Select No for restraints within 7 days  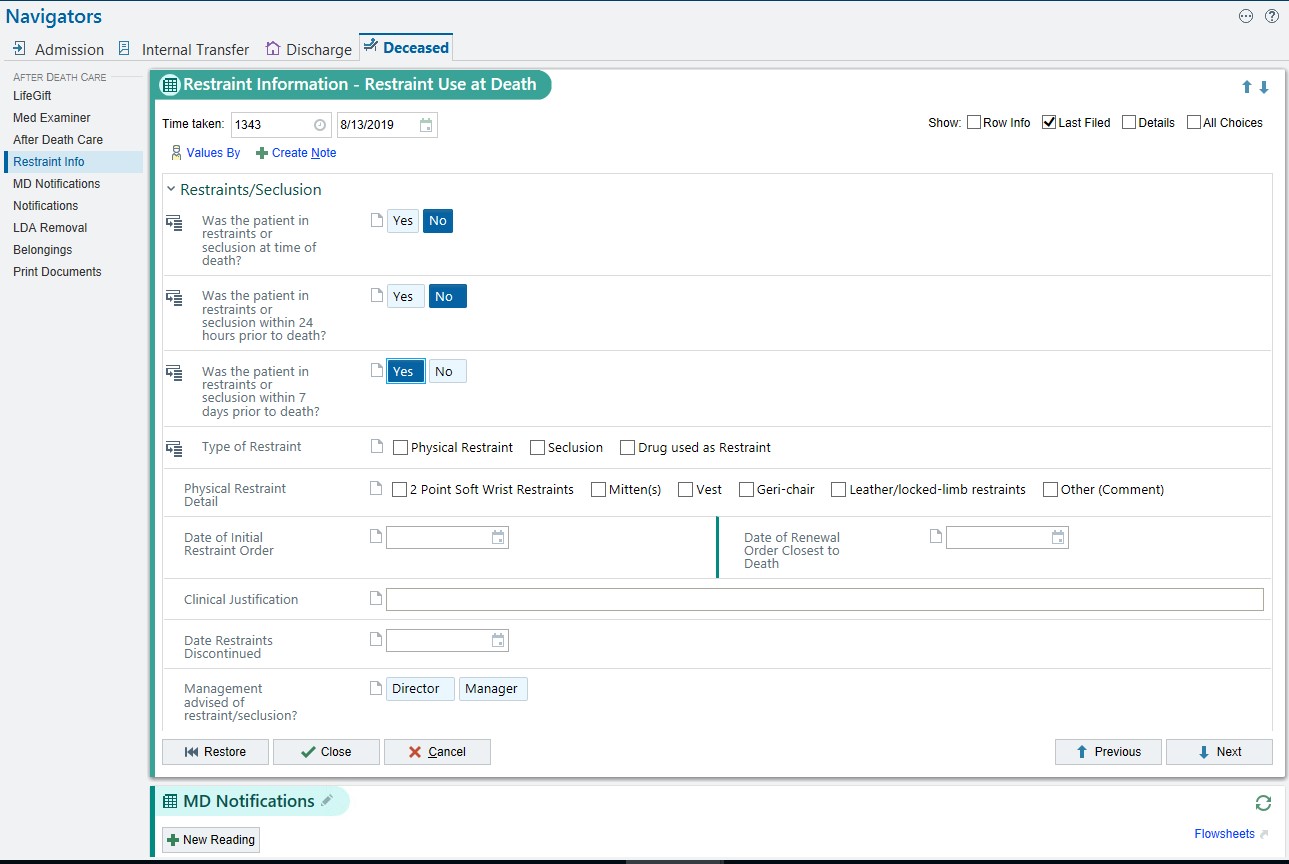click(444, 372)
